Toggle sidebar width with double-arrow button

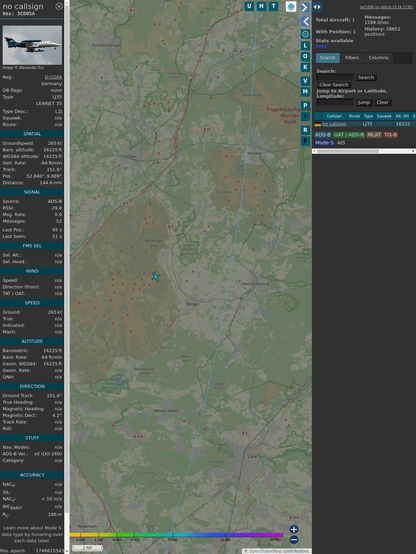click(x=317, y=7)
